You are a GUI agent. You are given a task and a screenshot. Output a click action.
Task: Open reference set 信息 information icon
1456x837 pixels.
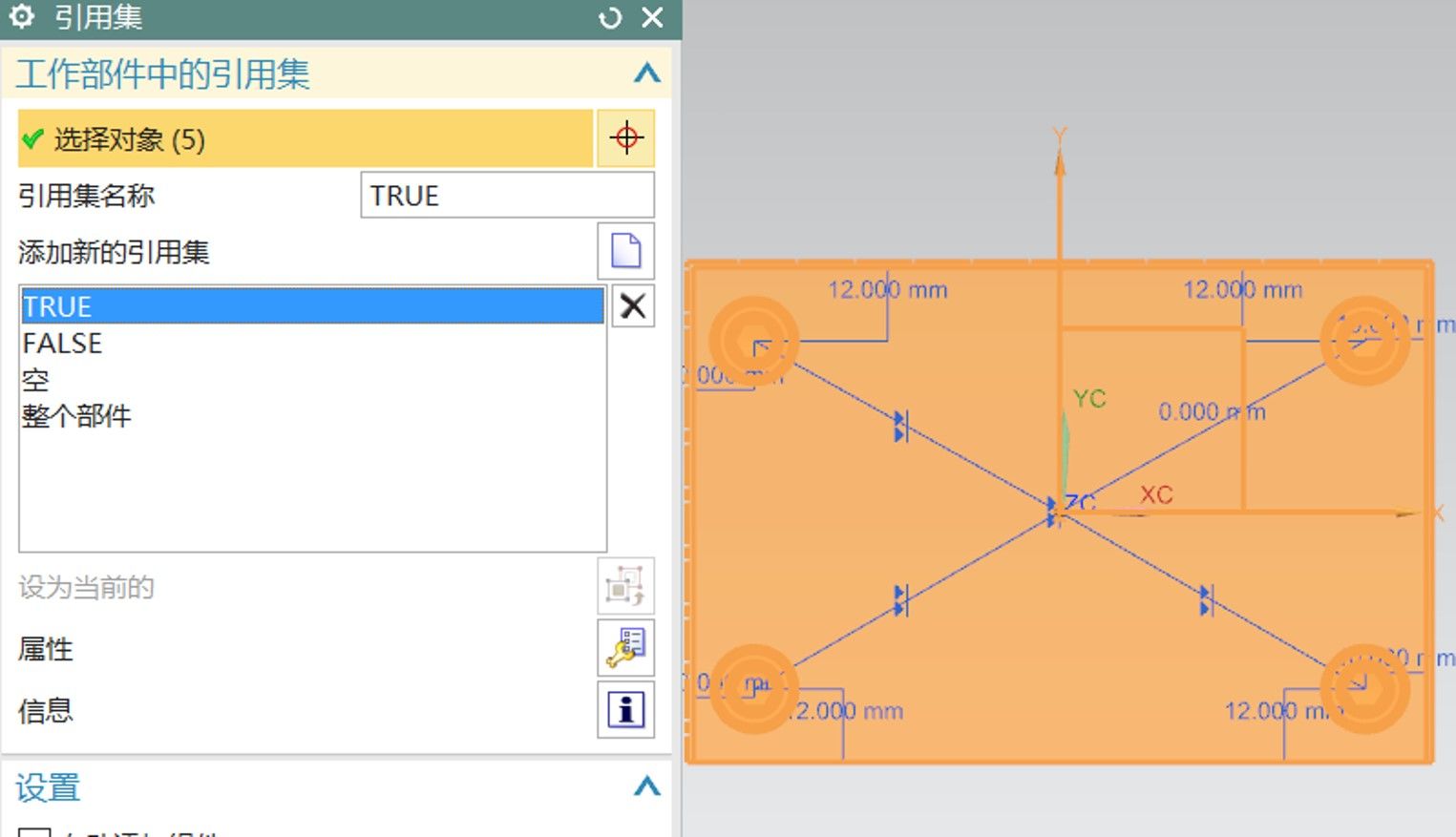pyautogui.click(x=626, y=709)
